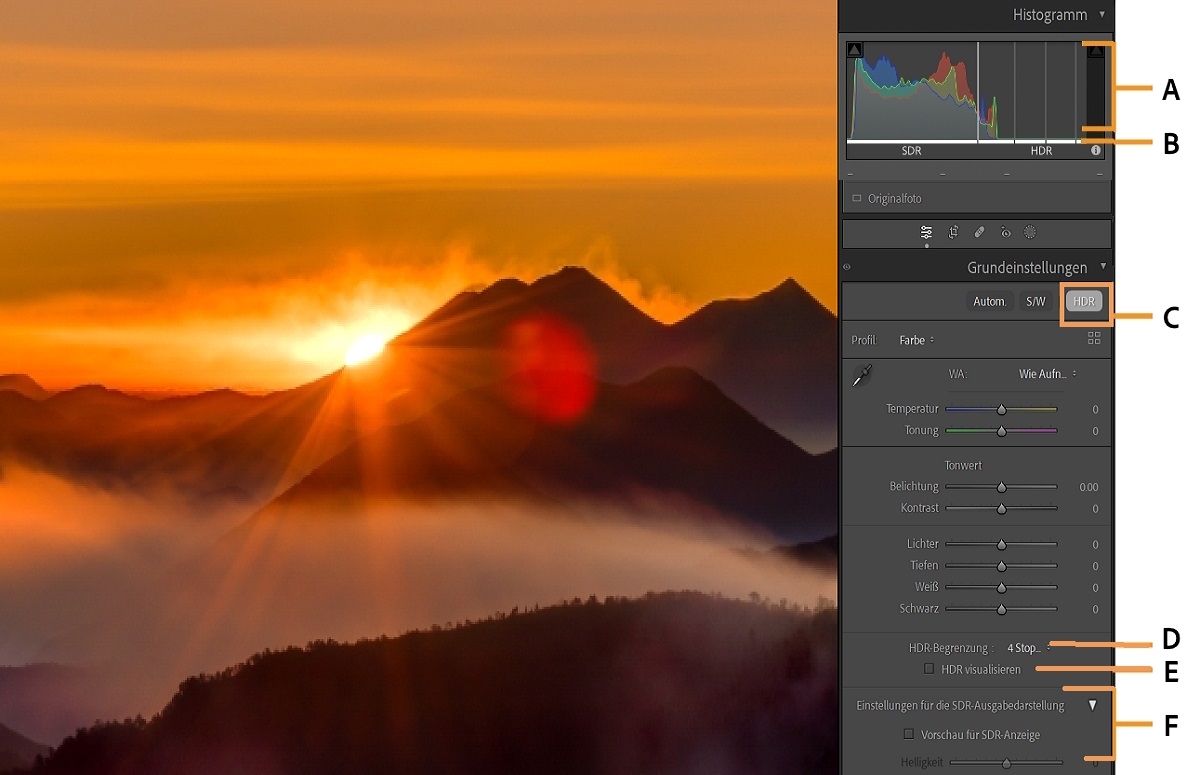Click the Autom. button
This screenshot has width=1200, height=775.
coord(990,300)
